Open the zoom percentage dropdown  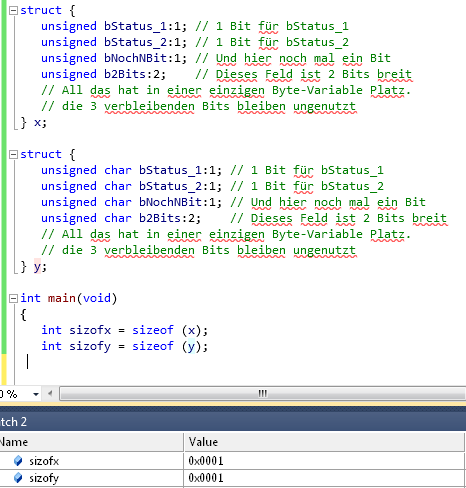click(x=36, y=394)
